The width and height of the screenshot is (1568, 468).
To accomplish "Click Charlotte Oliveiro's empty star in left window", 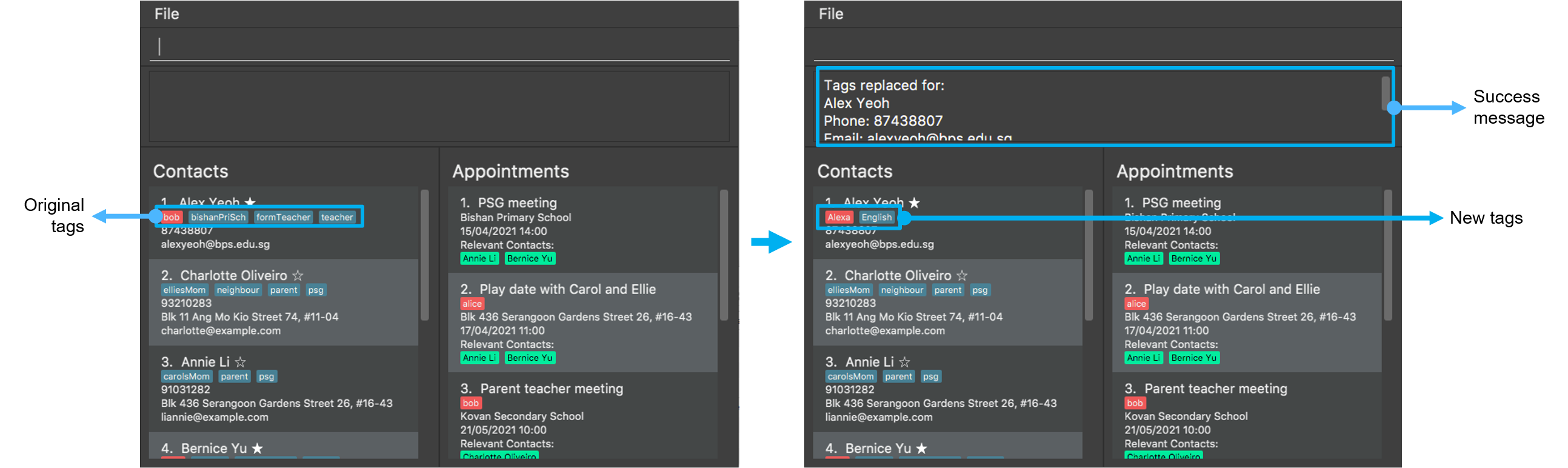I will pos(298,276).
